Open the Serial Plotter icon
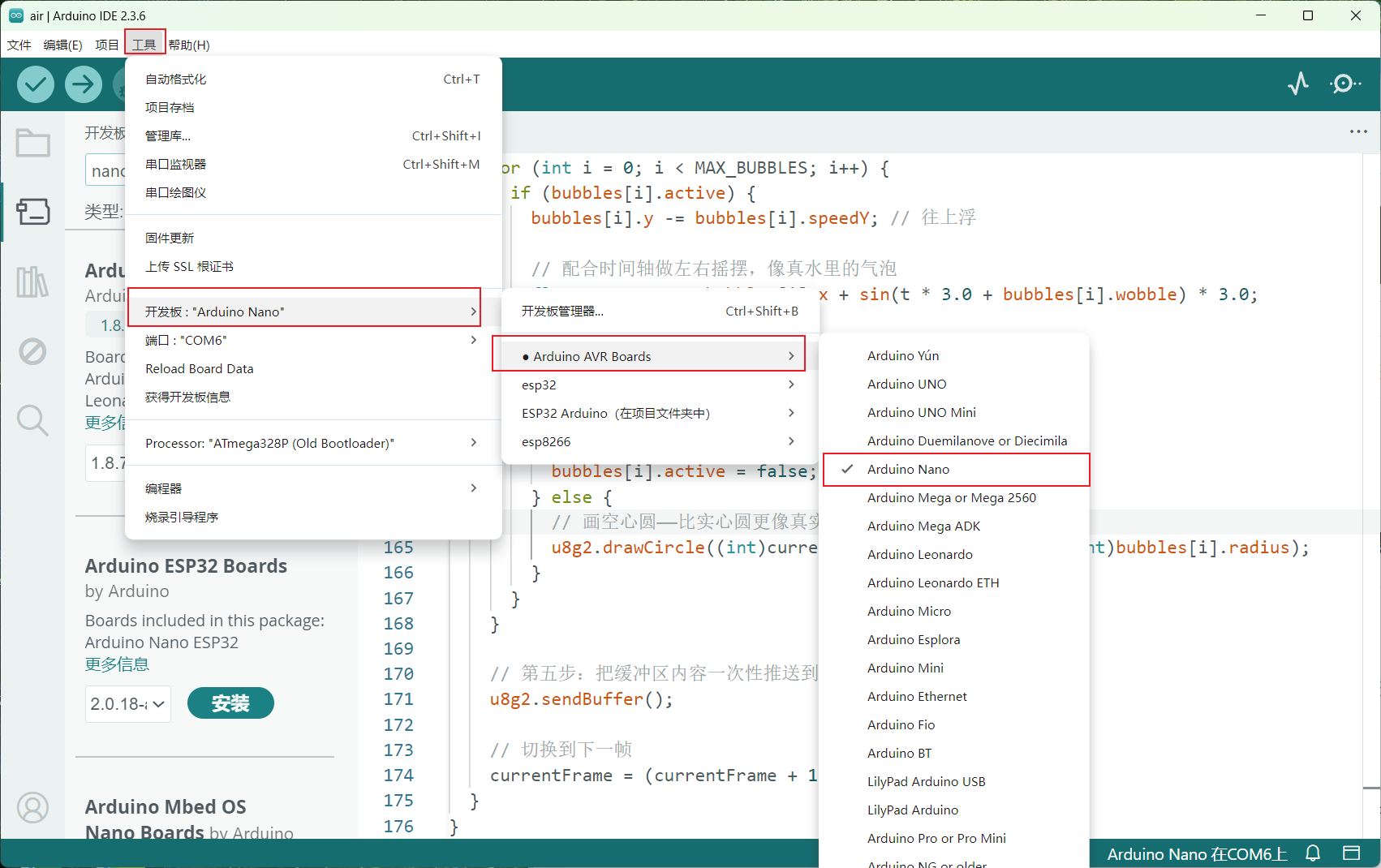 tap(1298, 84)
